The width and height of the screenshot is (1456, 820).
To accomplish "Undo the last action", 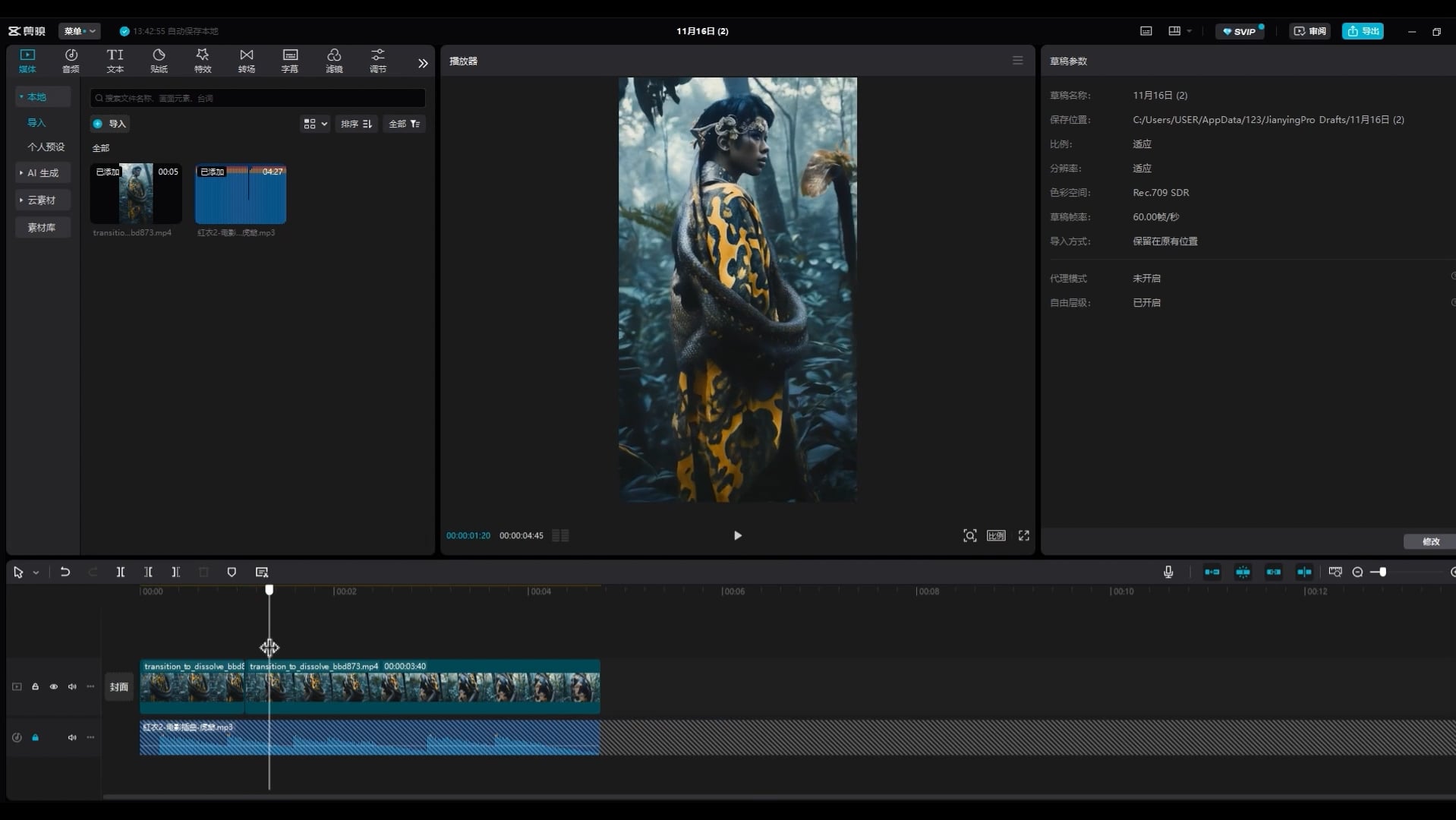I will click(x=65, y=572).
